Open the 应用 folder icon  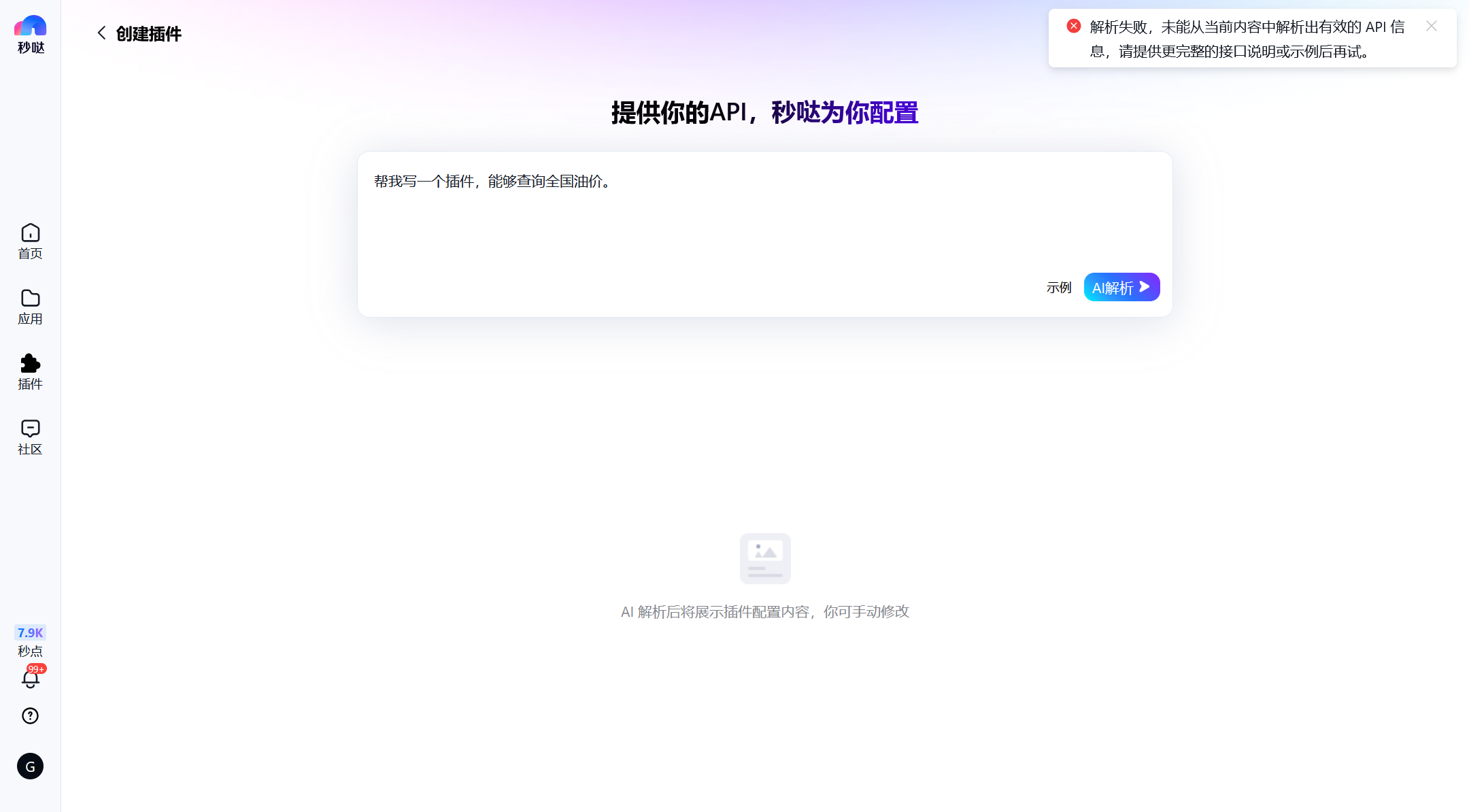31,299
